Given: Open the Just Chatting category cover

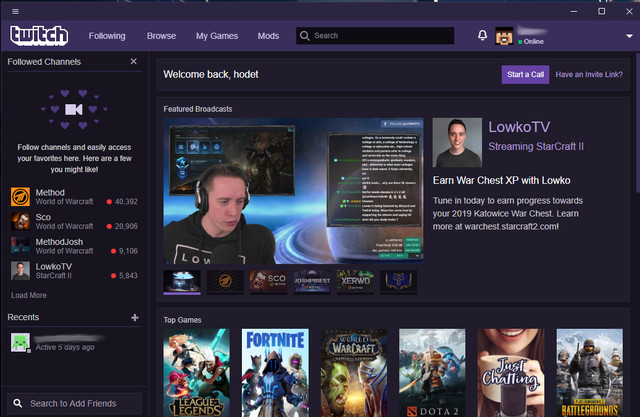Looking at the screenshot, I should [511, 373].
